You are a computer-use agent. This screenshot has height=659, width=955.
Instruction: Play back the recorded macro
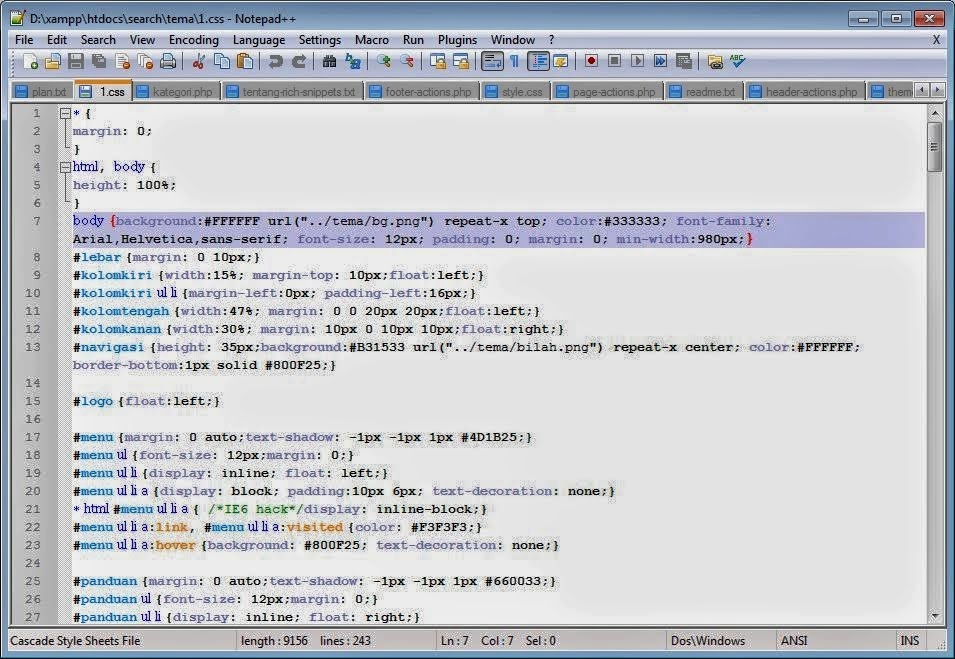click(x=637, y=61)
